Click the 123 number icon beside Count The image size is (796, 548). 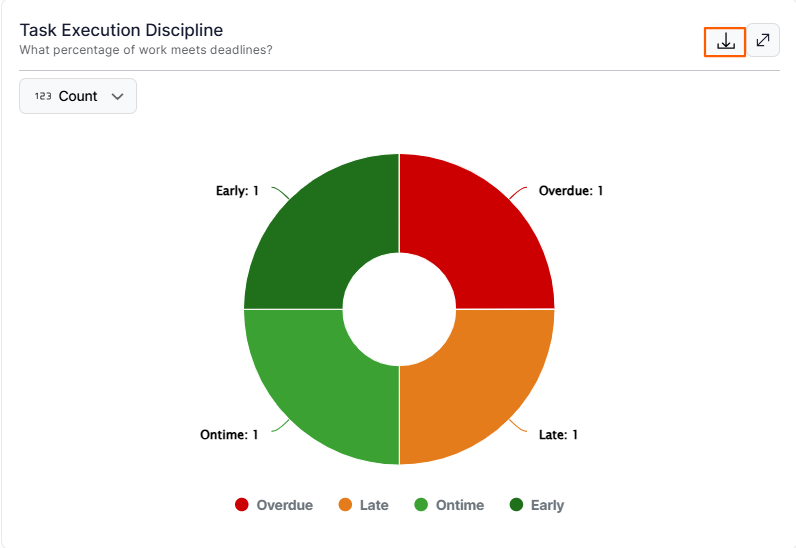[43, 97]
